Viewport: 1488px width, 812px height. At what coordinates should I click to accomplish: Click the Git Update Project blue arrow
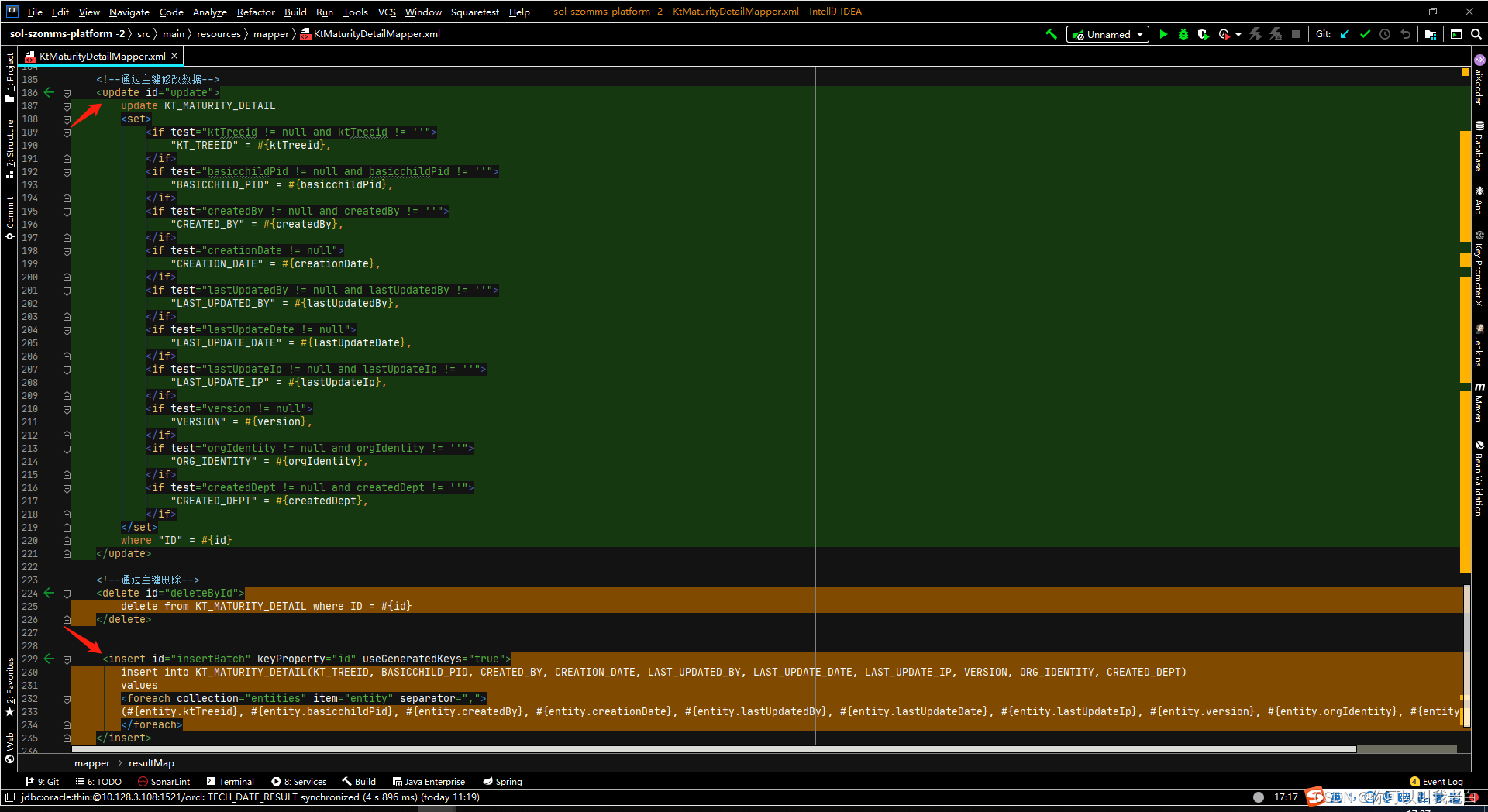pos(1345,34)
